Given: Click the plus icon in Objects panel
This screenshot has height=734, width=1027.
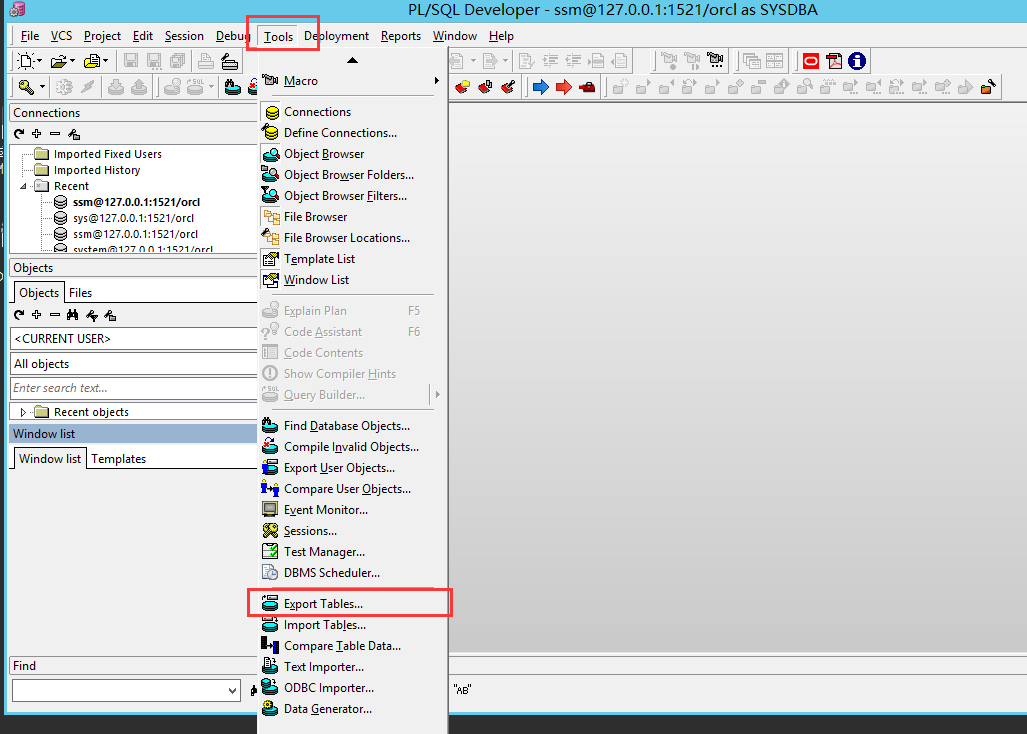Looking at the screenshot, I should [37, 315].
